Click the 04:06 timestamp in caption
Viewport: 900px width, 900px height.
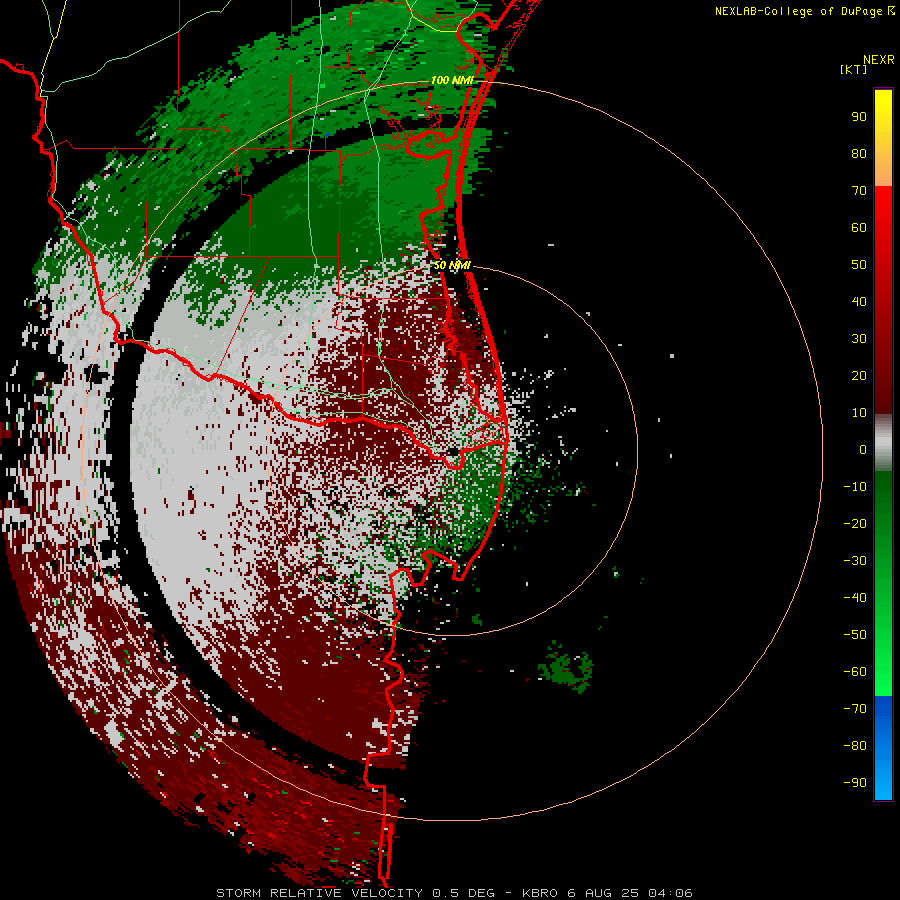click(670, 893)
